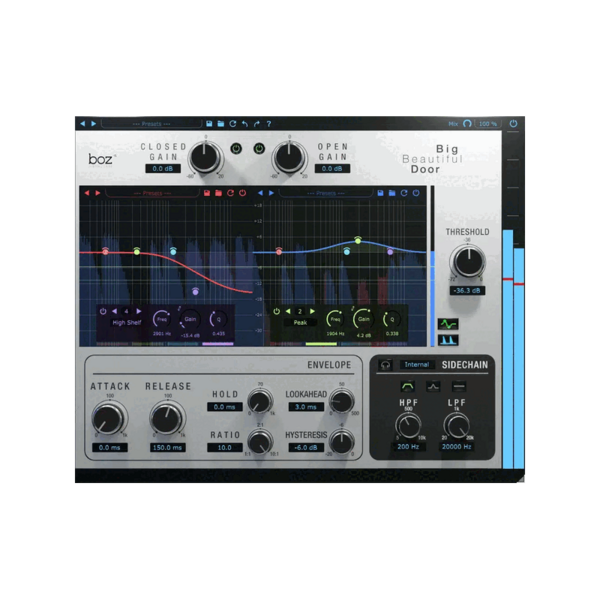The width and height of the screenshot is (600, 600).
Task: Go to the band after band 2 in Open EQ
Action: click(x=313, y=311)
